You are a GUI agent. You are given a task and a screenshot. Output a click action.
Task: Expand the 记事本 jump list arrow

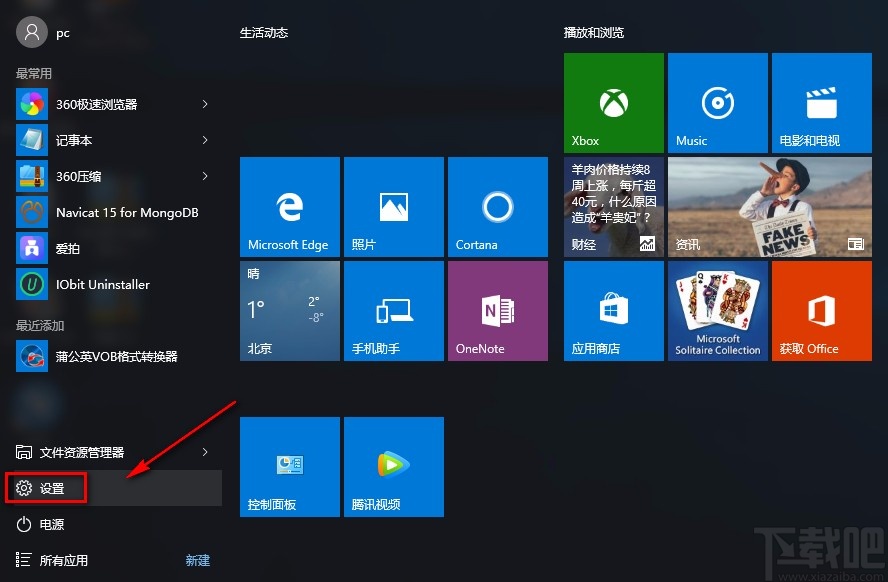pyautogui.click(x=204, y=140)
